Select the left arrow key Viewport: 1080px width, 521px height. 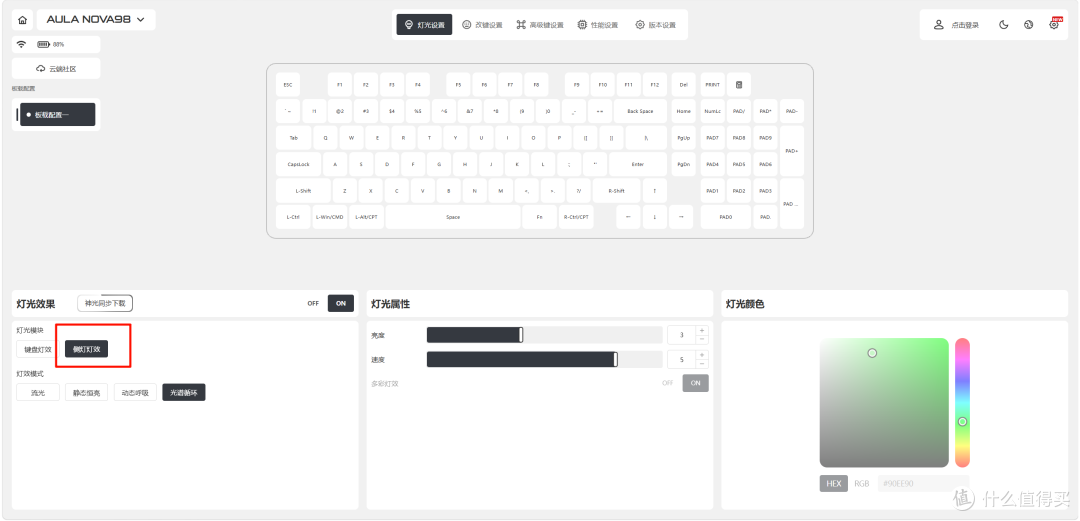[x=627, y=217]
